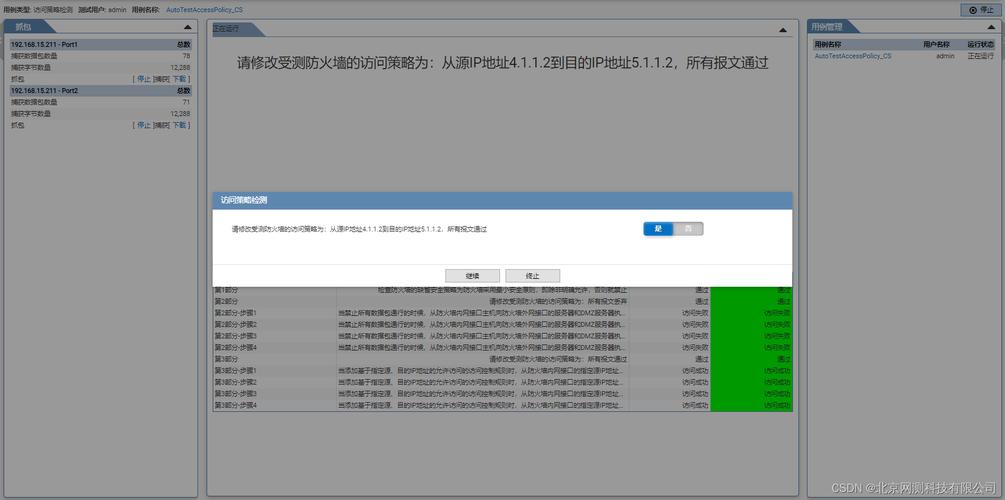This screenshot has width=1005, height=500.
Task: Click 停止 link for Port2 capture
Action: pos(144,125)
